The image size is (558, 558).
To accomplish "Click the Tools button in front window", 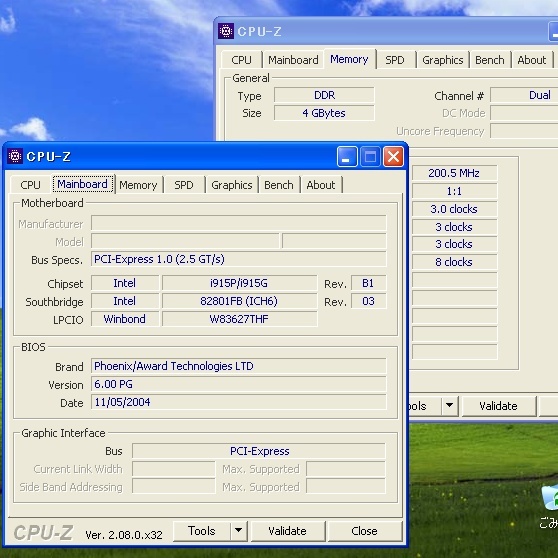I will 201,531.
